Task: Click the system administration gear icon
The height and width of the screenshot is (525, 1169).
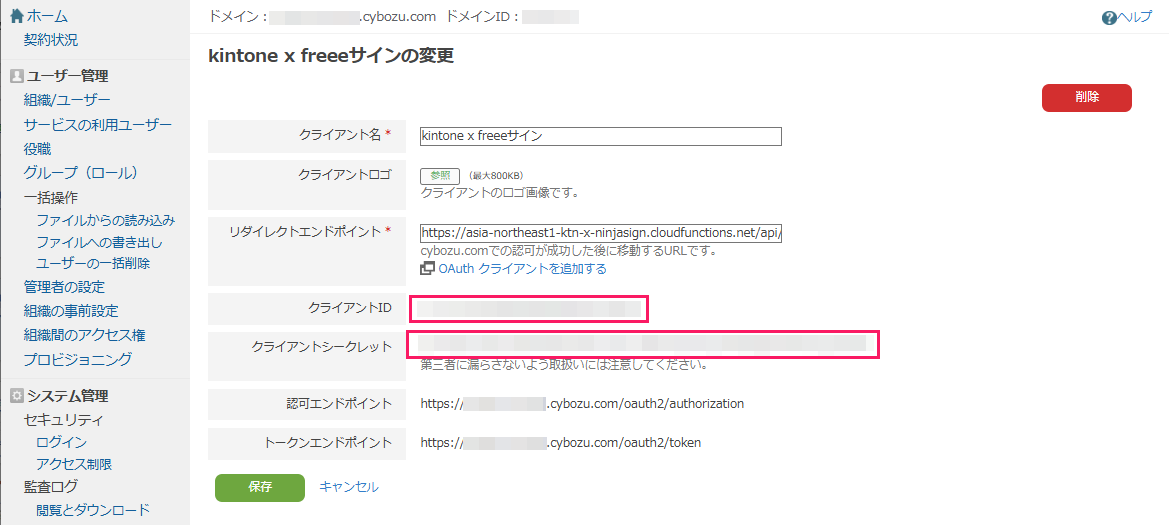Action: [x=16, y=396]
